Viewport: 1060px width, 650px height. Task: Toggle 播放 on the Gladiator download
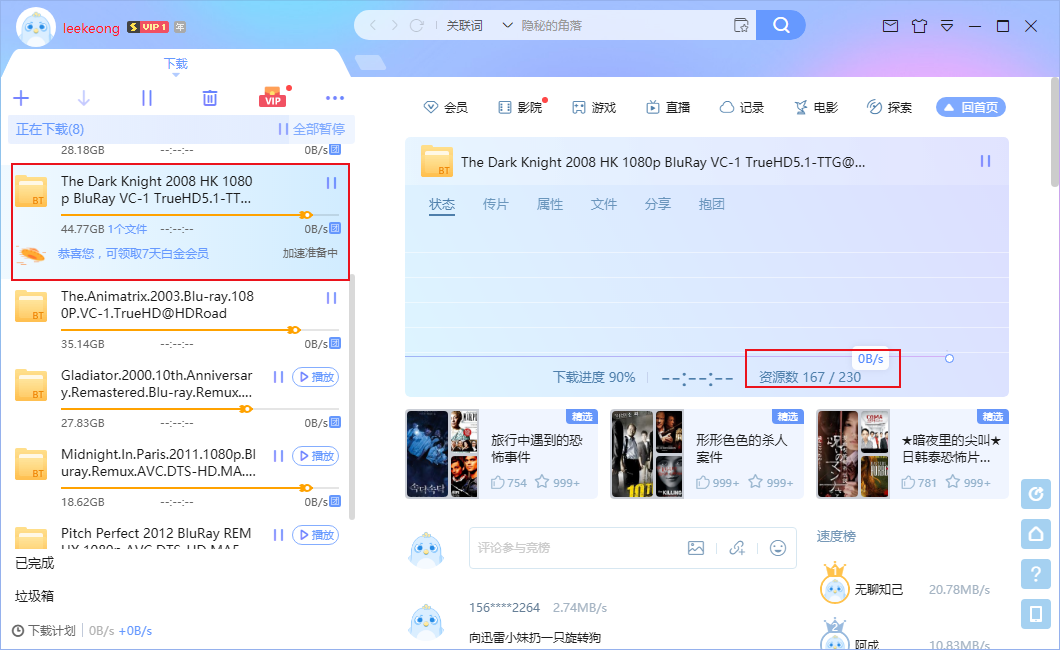pyautogui.click(x=315, y=378)
